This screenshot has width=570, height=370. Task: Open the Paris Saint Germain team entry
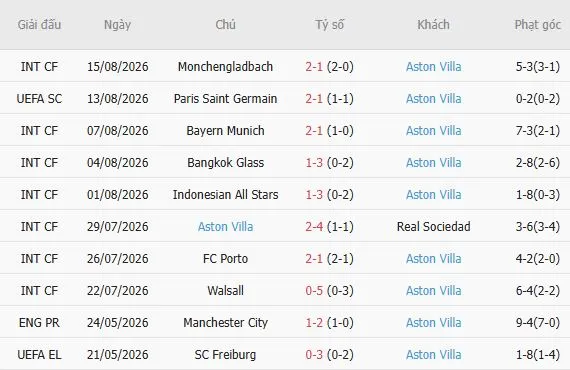pyautogui.click(x=225, y=98)
